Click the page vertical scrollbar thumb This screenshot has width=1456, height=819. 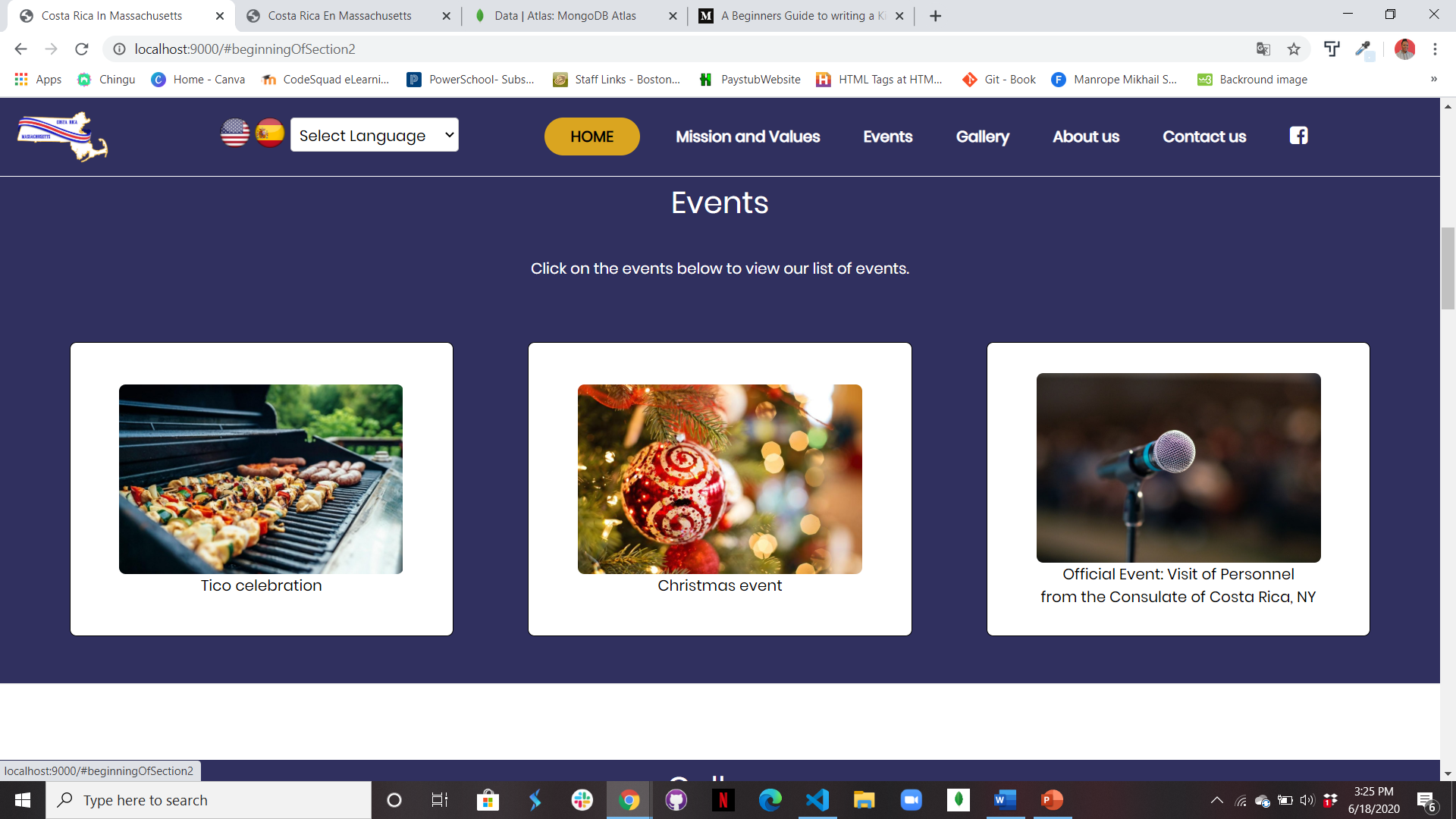(1448, 268)
